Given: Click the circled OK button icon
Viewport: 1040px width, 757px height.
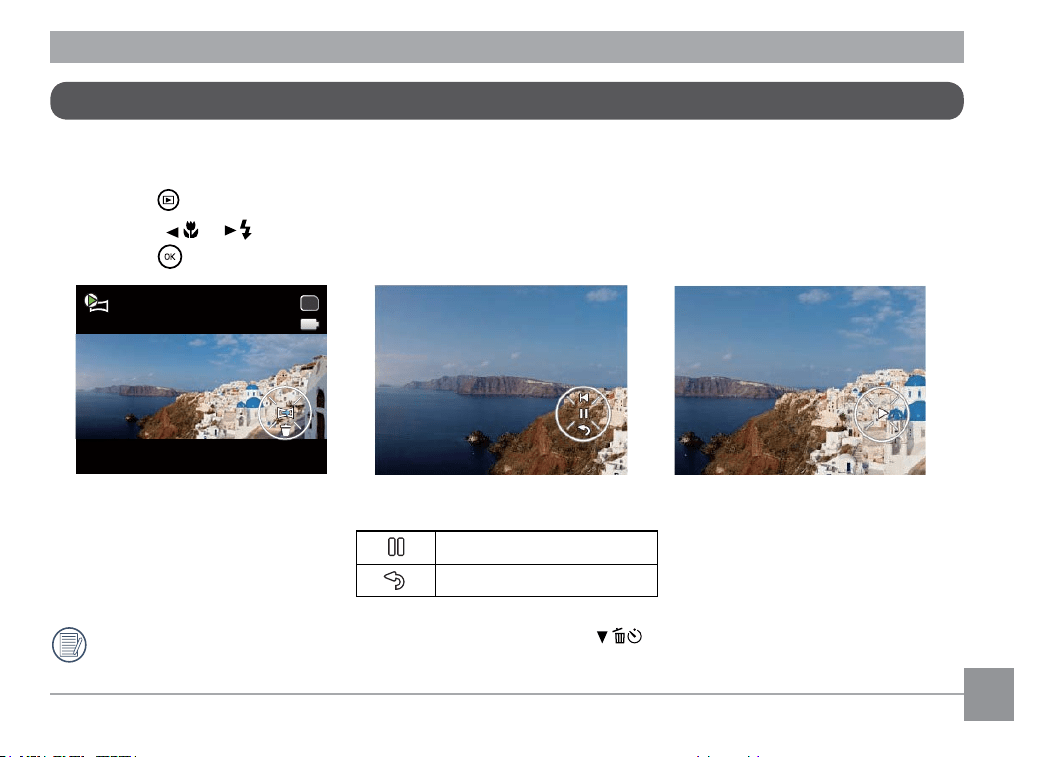Looking at the screenshot, I should coord(170,257).
